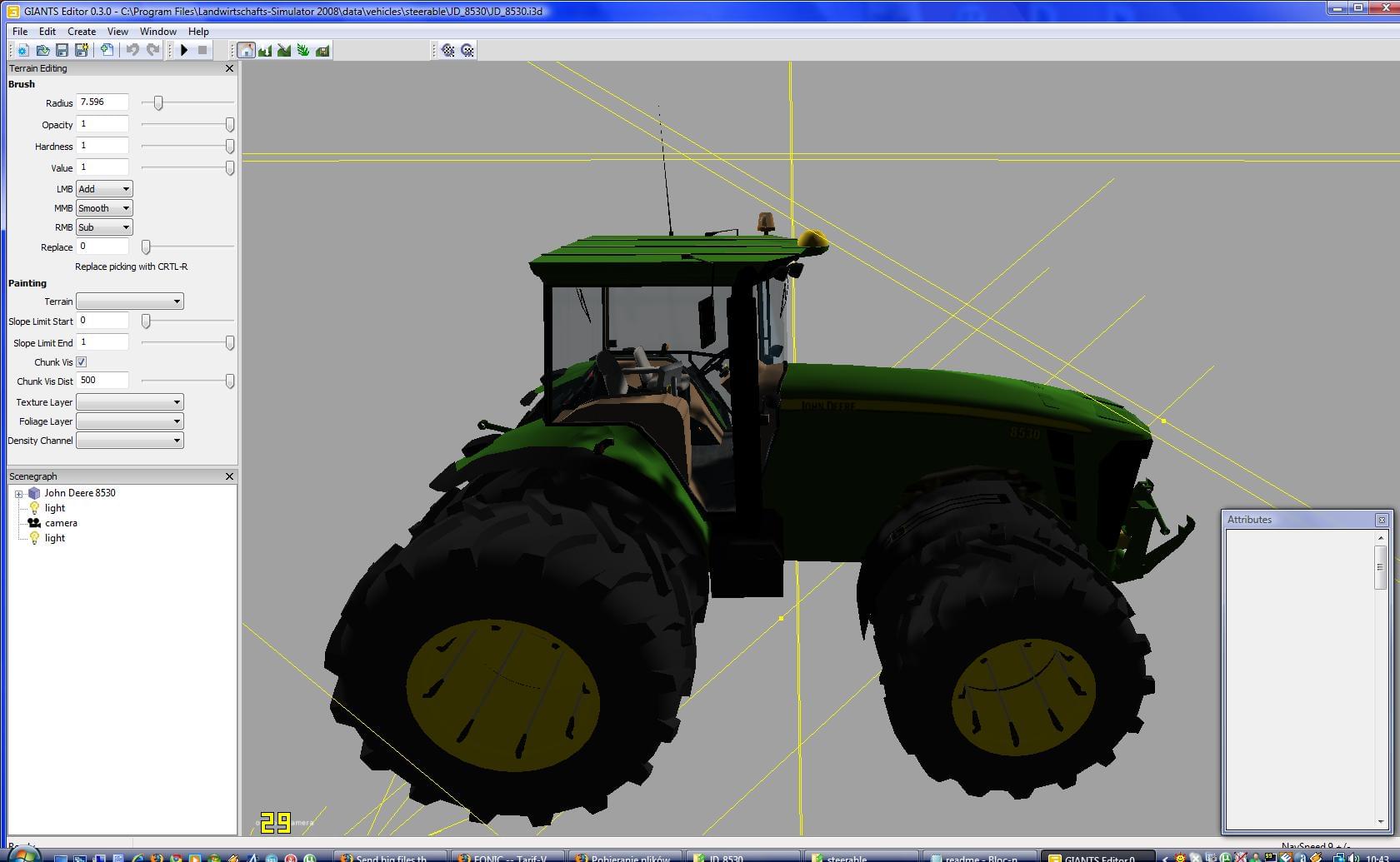Open the Windows Start orb
Image resolution: width=1400 pixels, height=862 pixels.
(23, 855)
